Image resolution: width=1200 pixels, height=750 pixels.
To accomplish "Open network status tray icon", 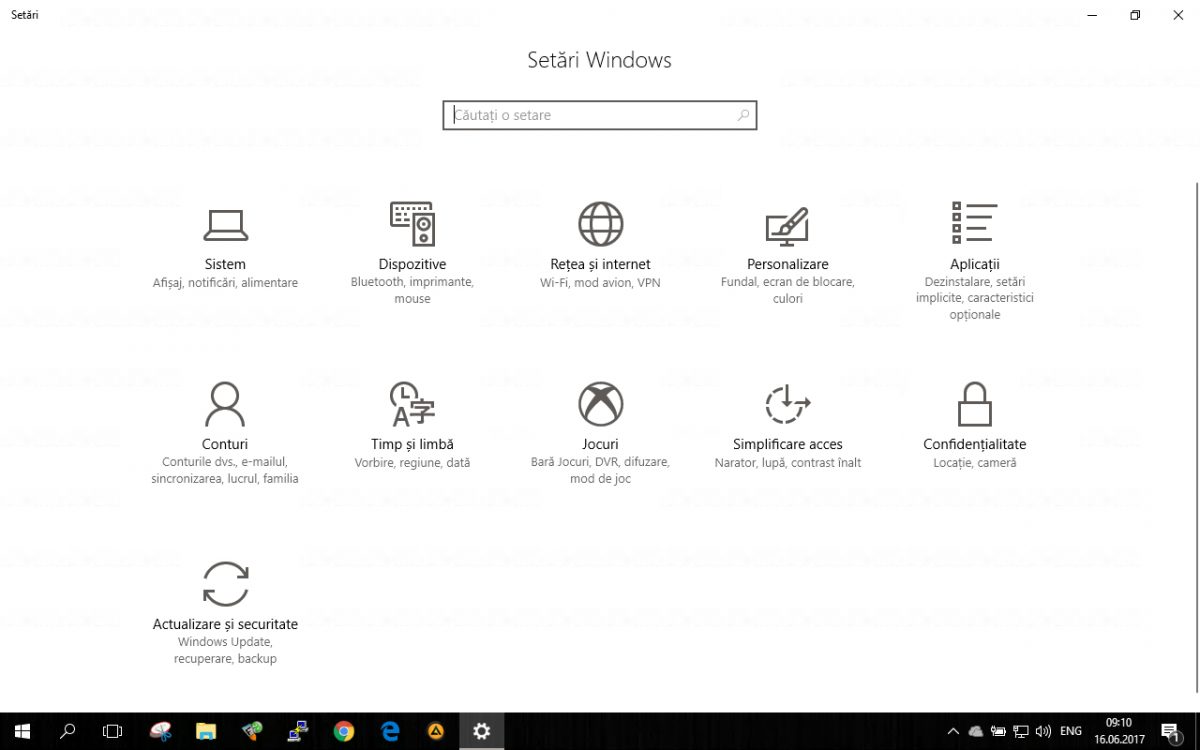I will tap(1021, 731).
